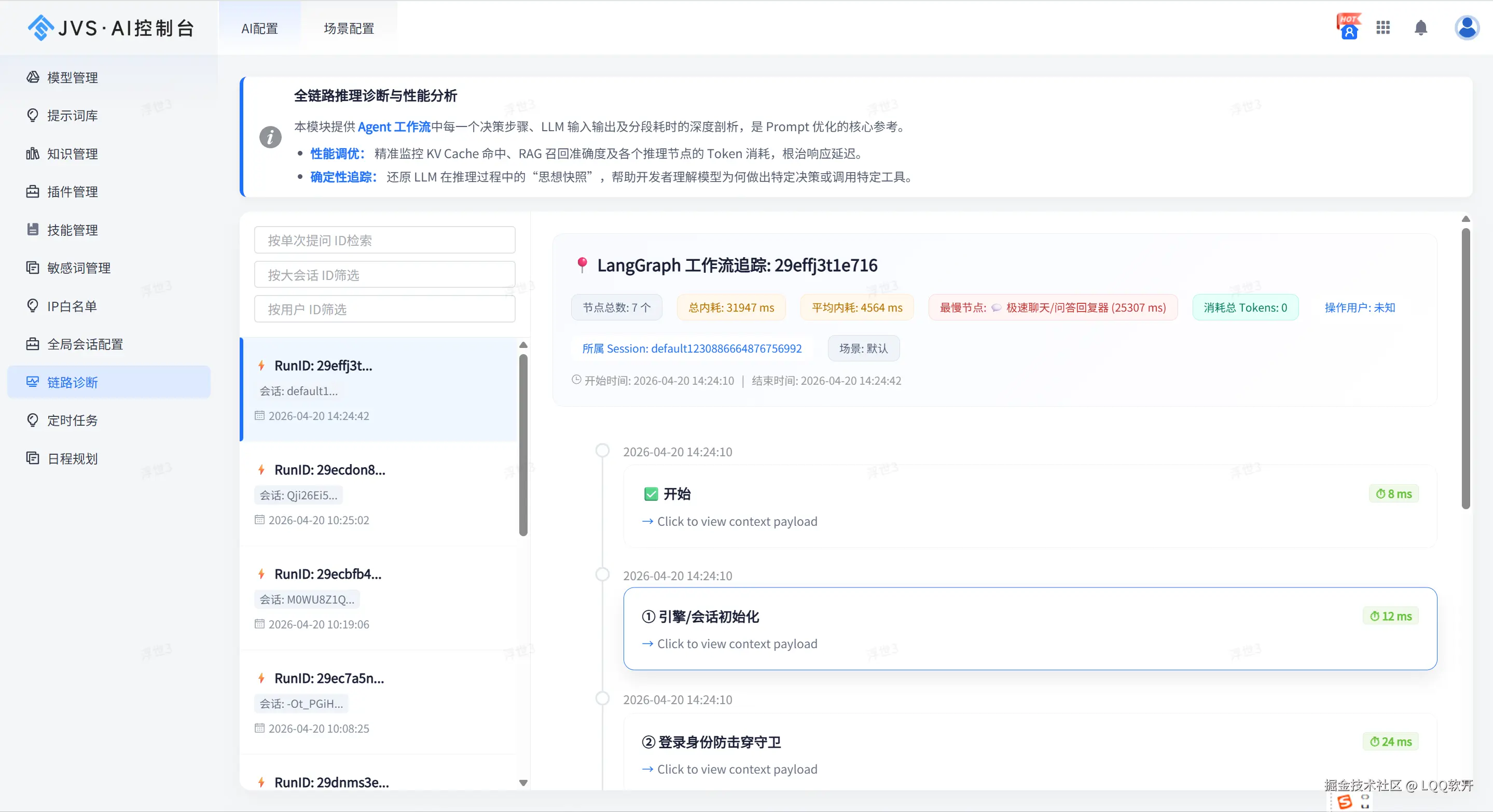
Task: Click the JVS logo icon
Action: [x=40, y=28]
